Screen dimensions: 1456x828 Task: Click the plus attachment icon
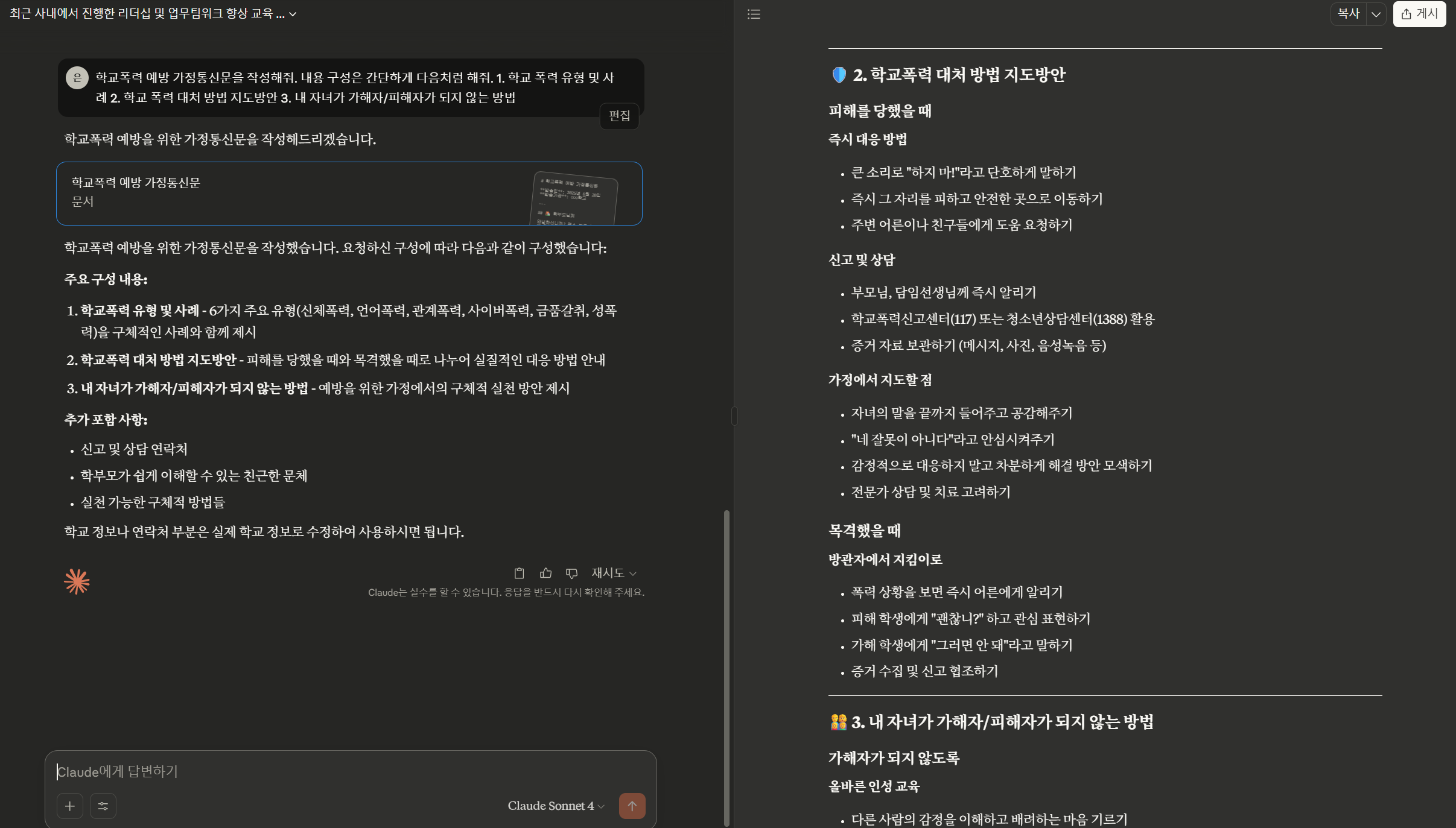click(x=70, y=806)
